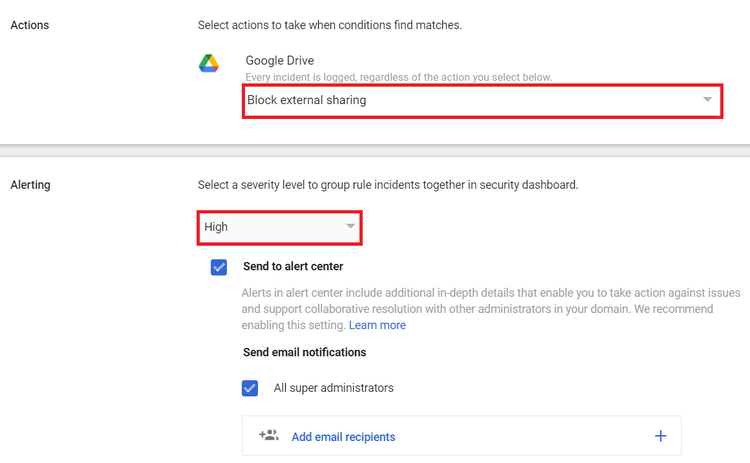The height and width of the screenshot is (463, 750).
Task: Click the Google Drive heading text
Action: pos(280,61)
